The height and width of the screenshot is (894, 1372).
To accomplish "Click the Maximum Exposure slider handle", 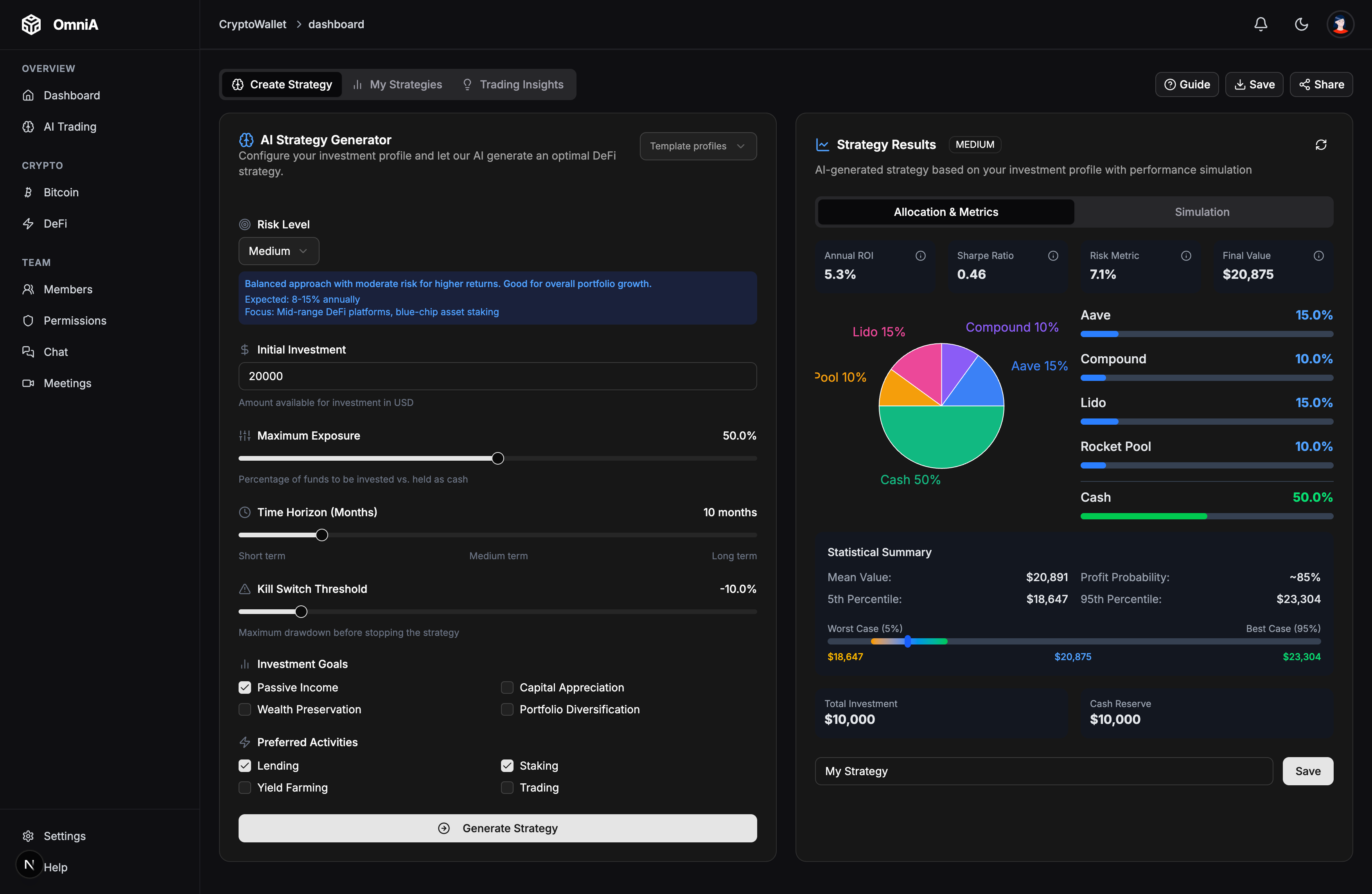I will coord(498,458).
